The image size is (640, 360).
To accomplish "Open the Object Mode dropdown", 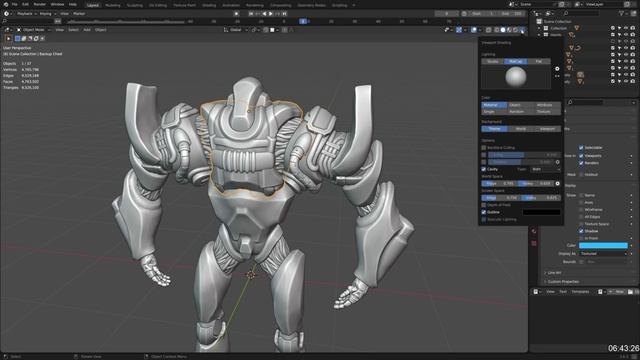I will (x=34, y=30).
